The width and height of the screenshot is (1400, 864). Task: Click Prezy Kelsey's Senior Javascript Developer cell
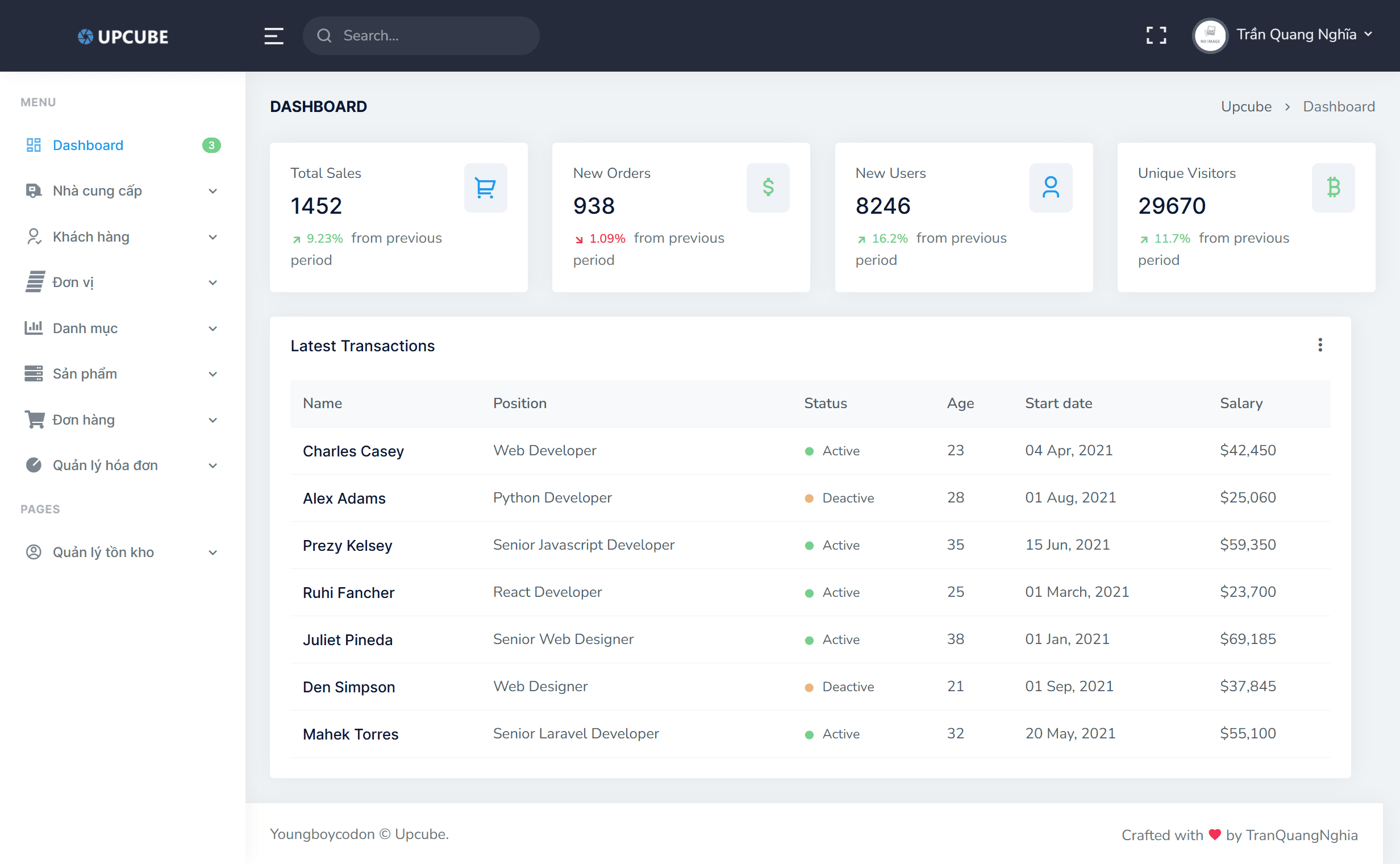pyautogui.click(x=584, y=545)
